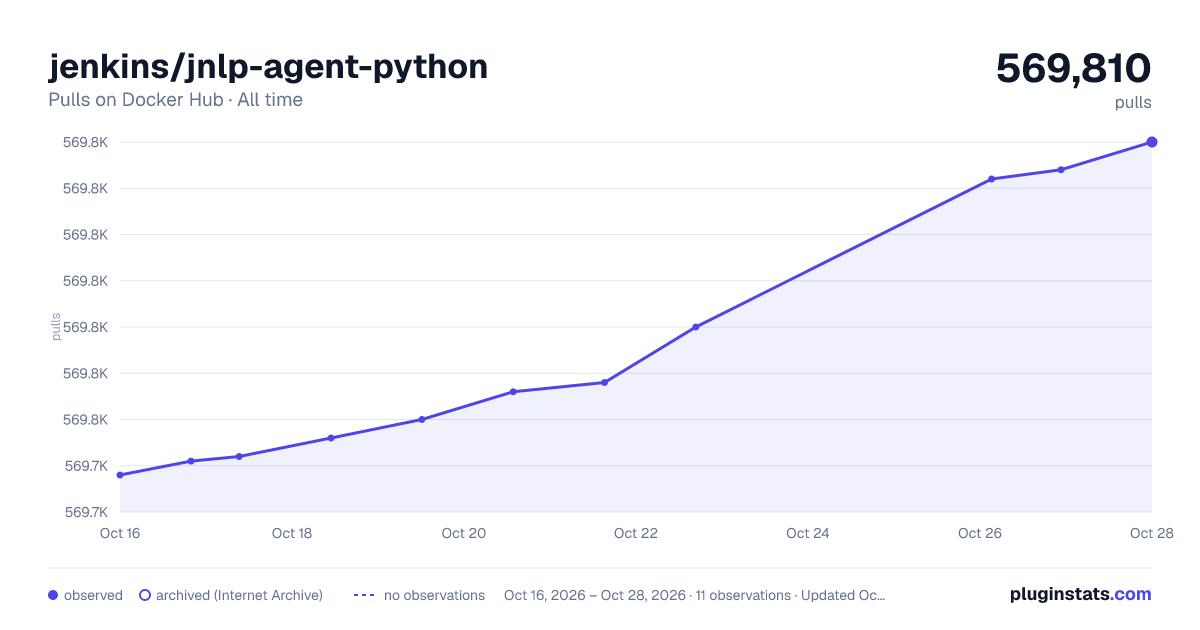Click the data point just after Oct 26

pyautogui.click(x=991, y=179)
